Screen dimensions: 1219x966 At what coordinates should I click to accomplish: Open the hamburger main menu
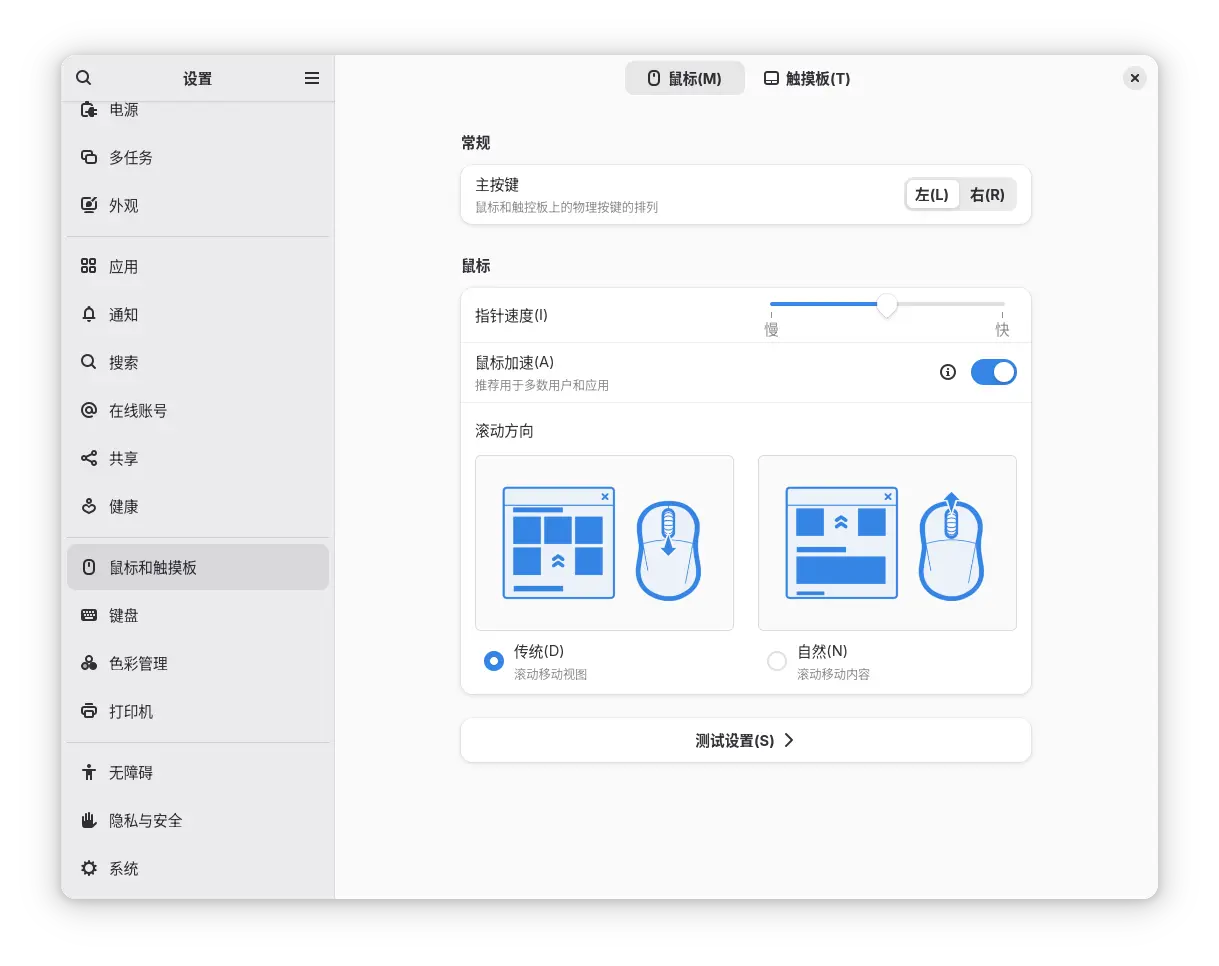[312, 78]
